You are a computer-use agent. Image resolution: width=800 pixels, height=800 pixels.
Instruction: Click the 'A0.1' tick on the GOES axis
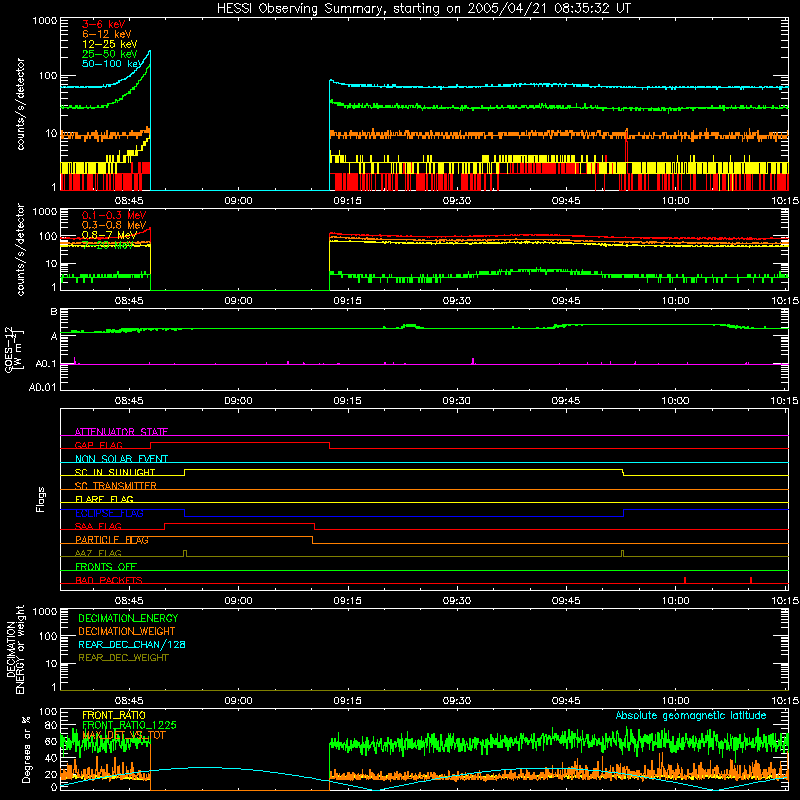click(46, 364)
